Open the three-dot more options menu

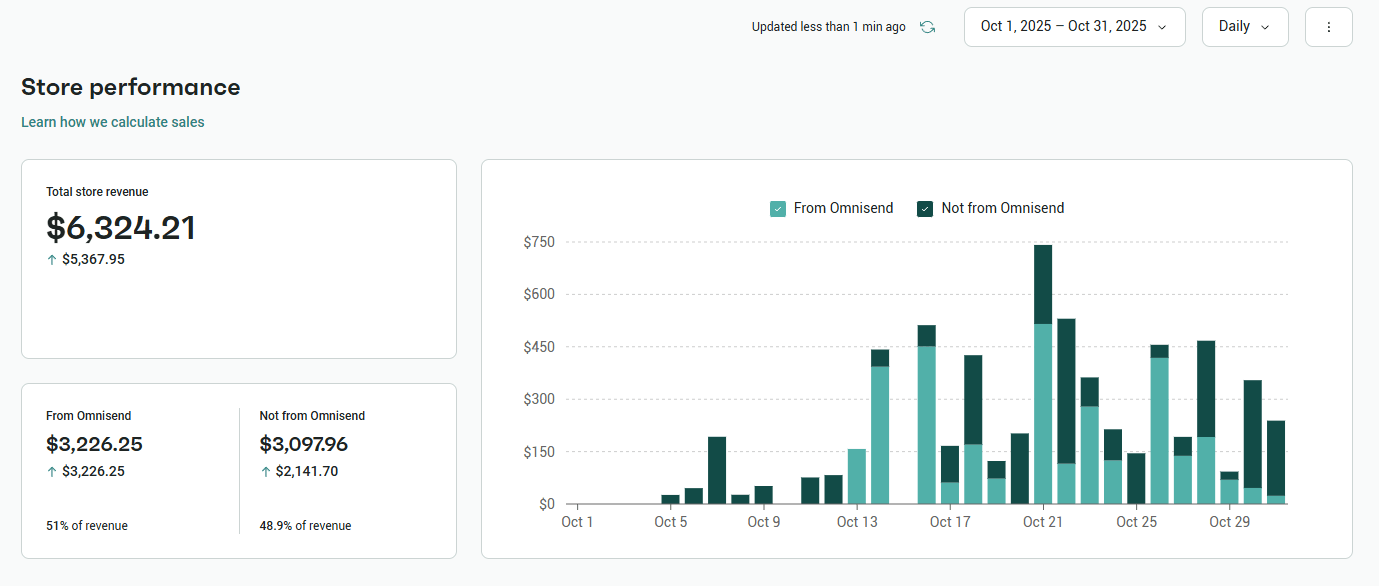[1328, 27]
